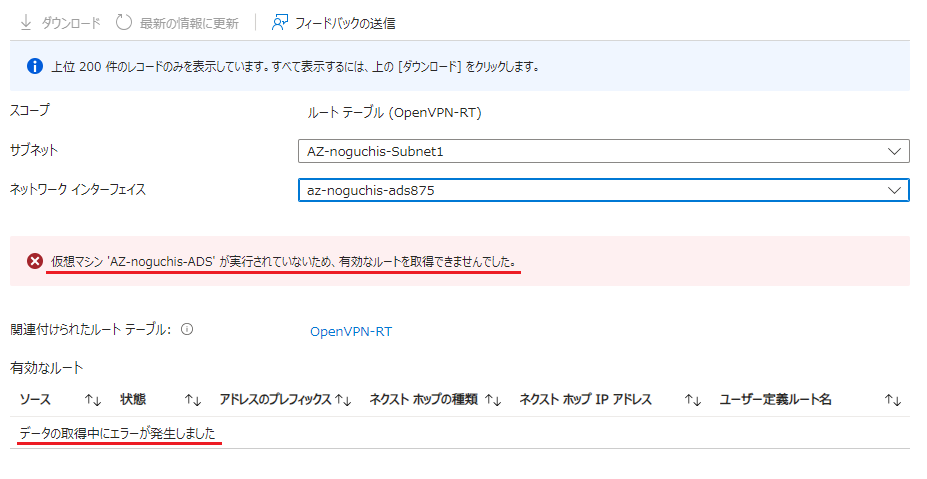Click the ネクスト ホップ IP アドレス header text
The height and width of the screenshot is (479, 927).
click(586, 399)
